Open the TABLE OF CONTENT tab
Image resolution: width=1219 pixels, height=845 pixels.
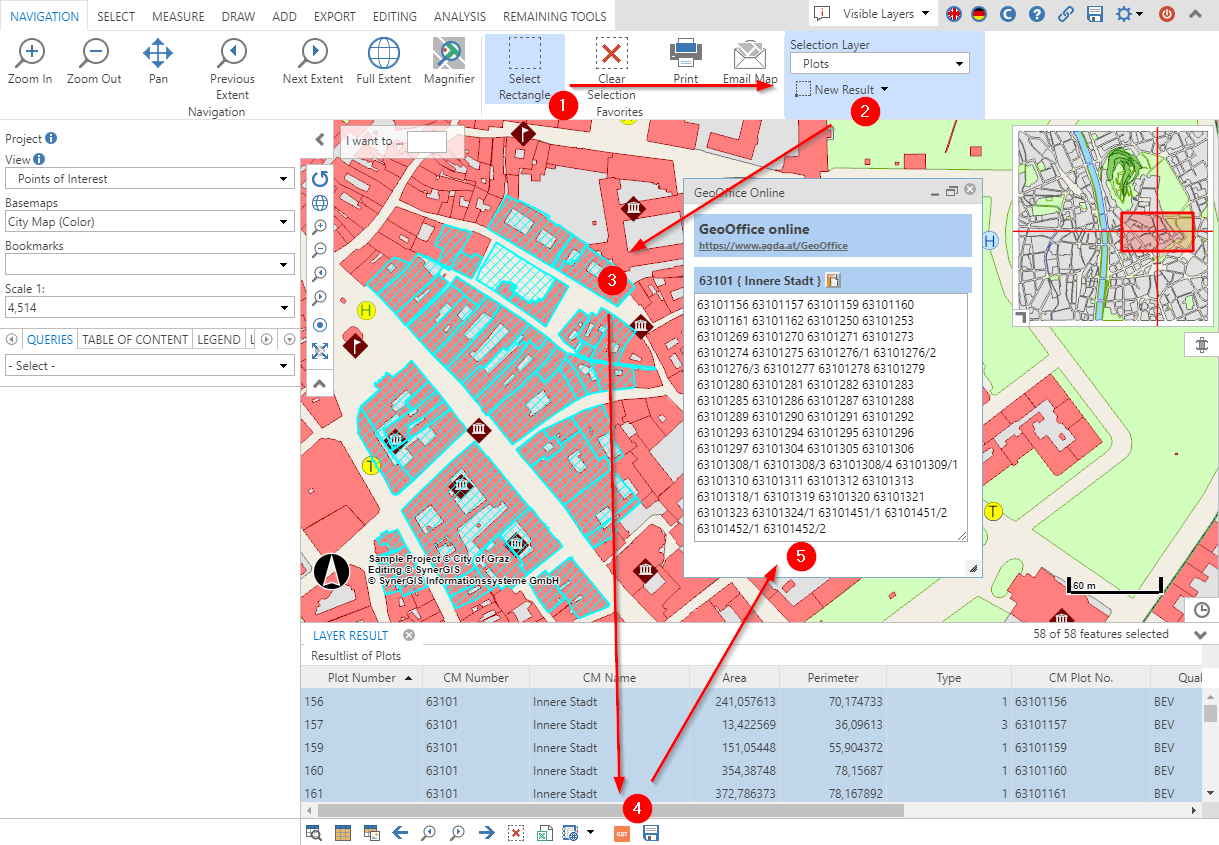[135, 340]
